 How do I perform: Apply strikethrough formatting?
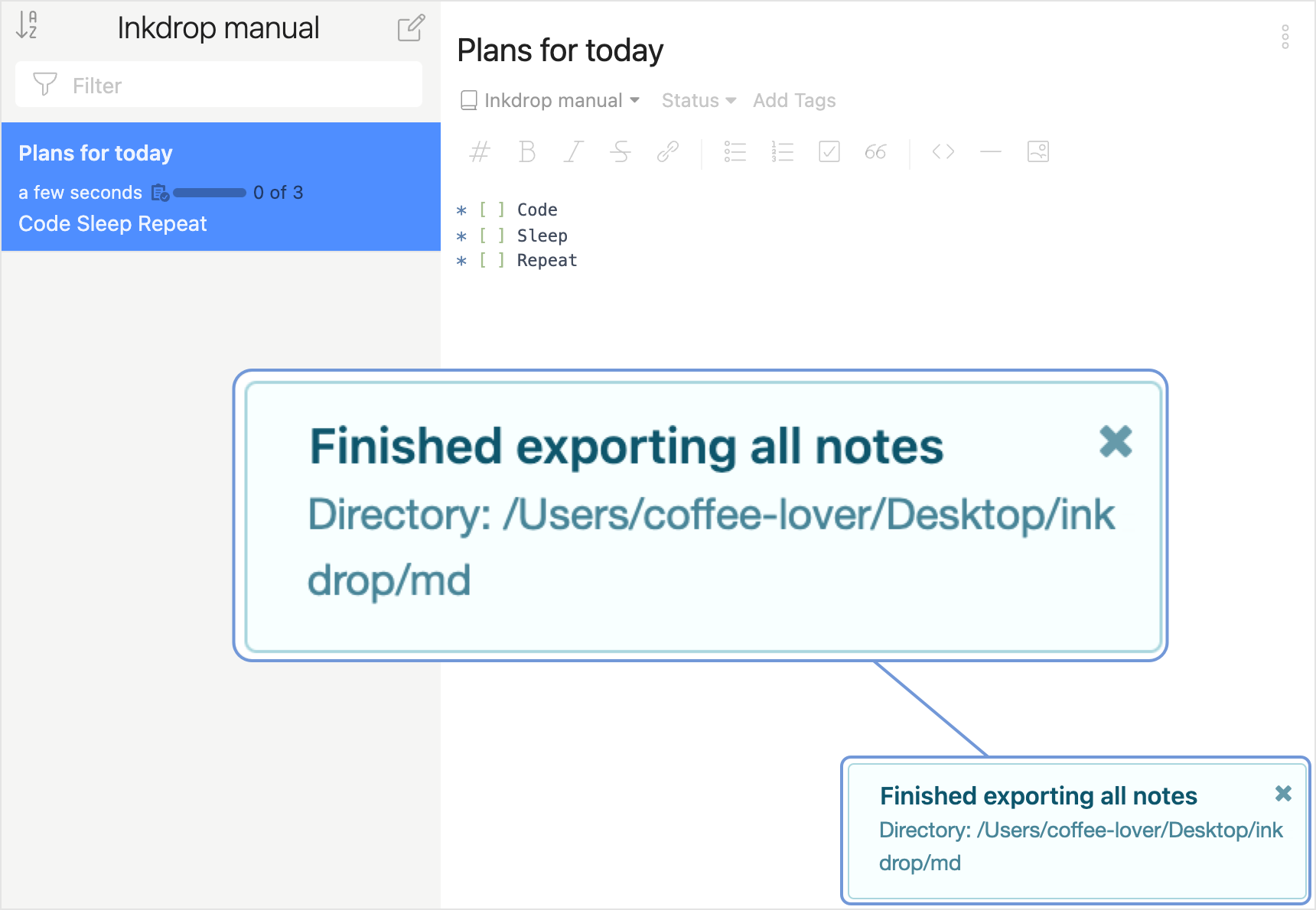click(x=620, y=152)
